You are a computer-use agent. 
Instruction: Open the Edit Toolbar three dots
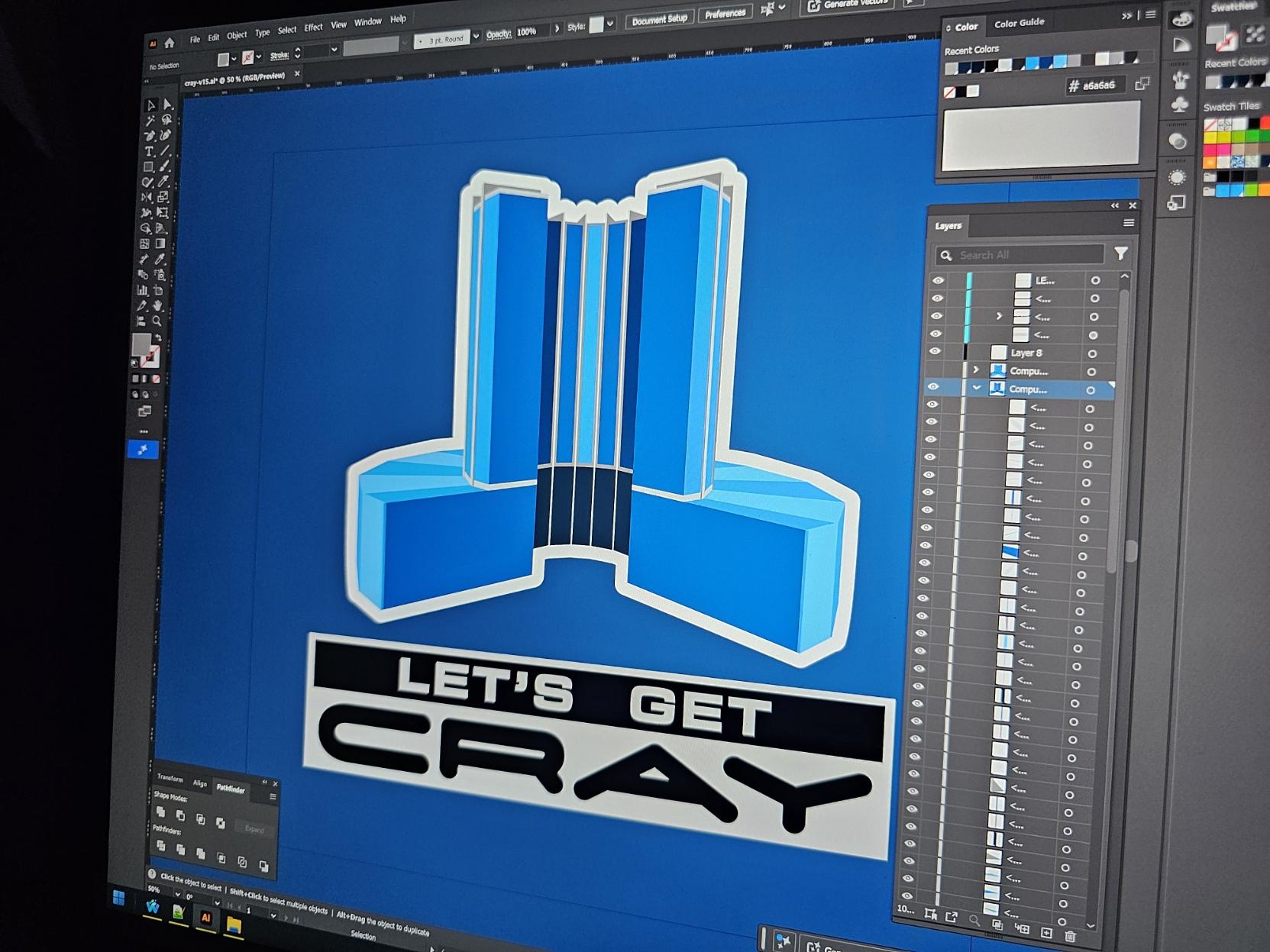[x=144, y=431]
